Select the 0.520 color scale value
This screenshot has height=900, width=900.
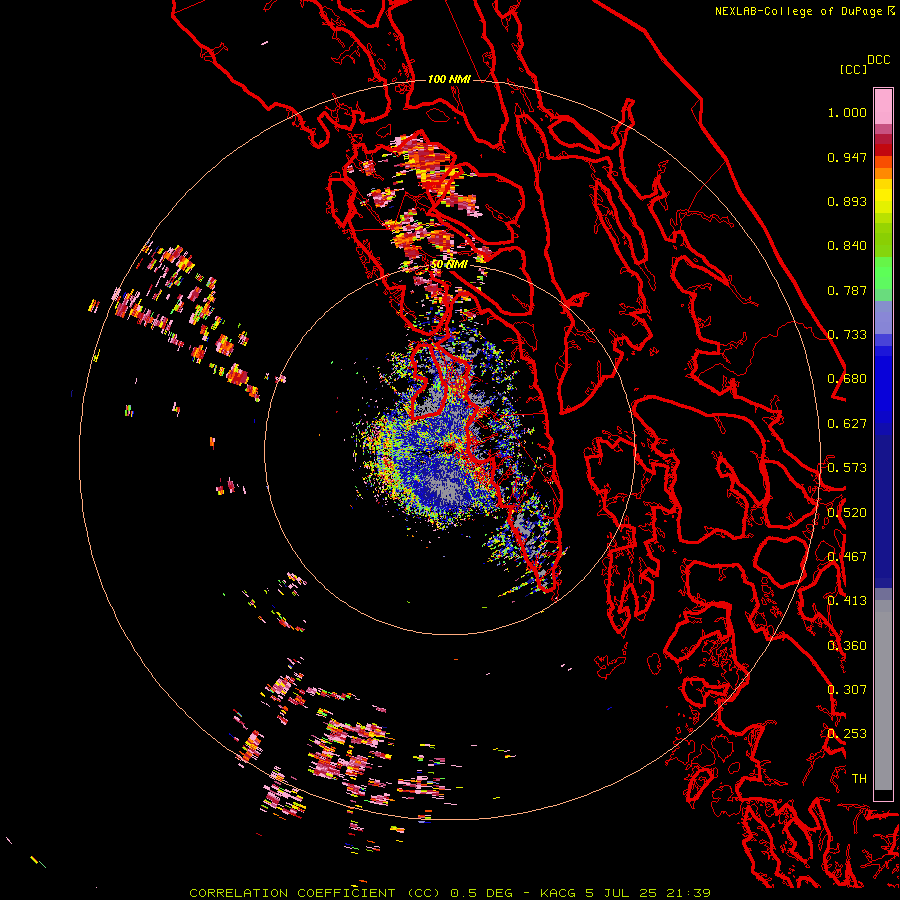(847, 513)
